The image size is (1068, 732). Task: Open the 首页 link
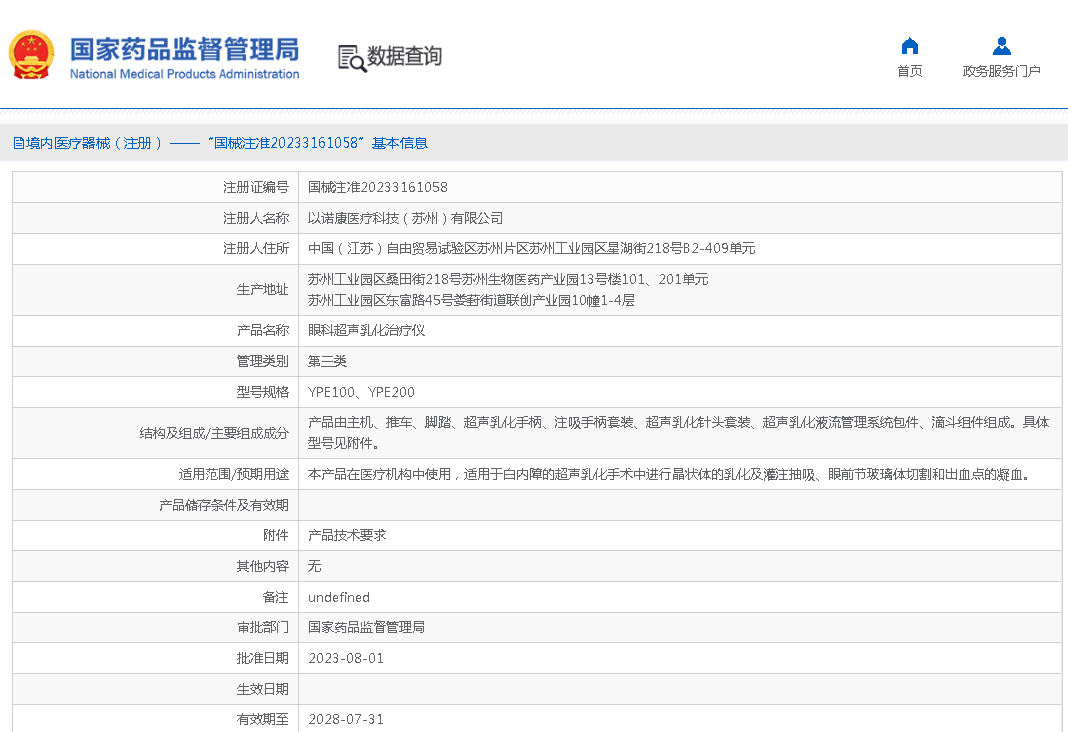(909, 71)
